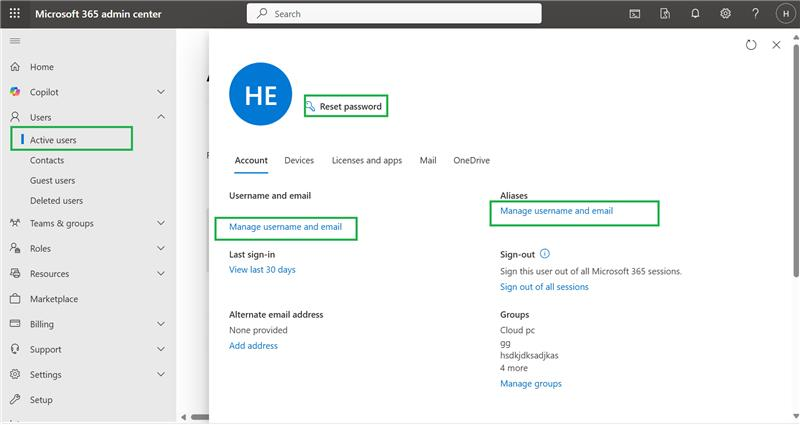Click the 'Cloud pc' group name

click(517, 330)
